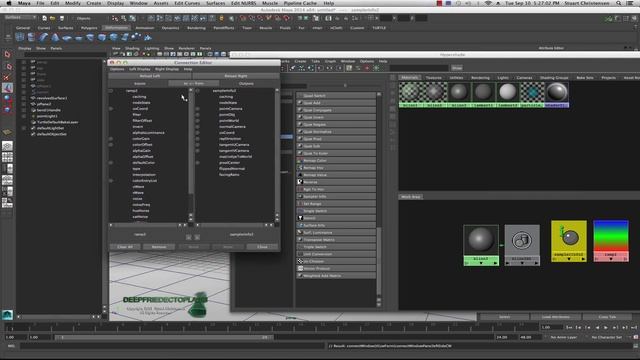
Task: Select the ramp2 node in the Hypershade work area
Action: tap(611, 241)
